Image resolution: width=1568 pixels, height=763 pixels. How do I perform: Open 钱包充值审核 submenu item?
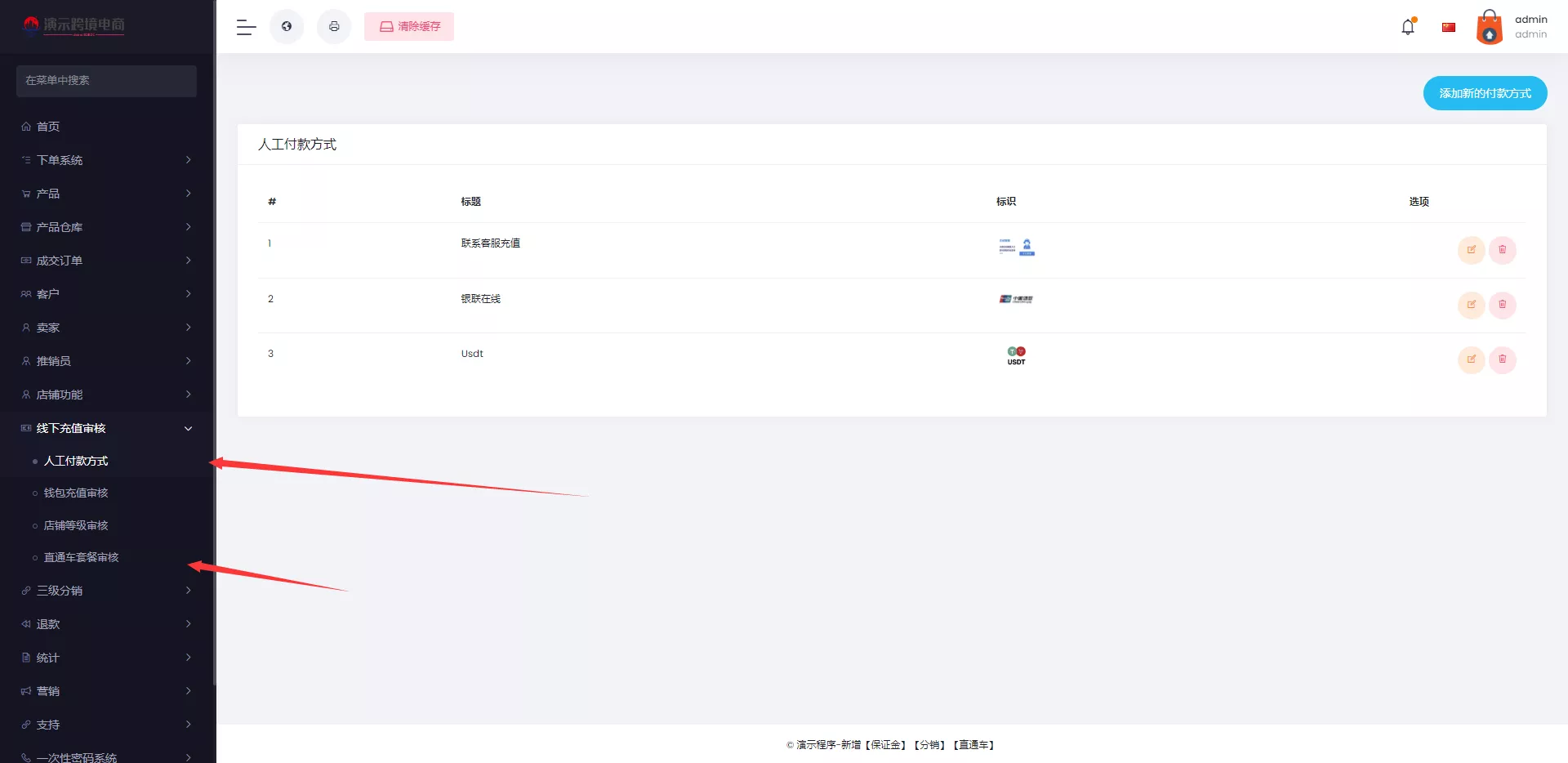coord(76,493)
